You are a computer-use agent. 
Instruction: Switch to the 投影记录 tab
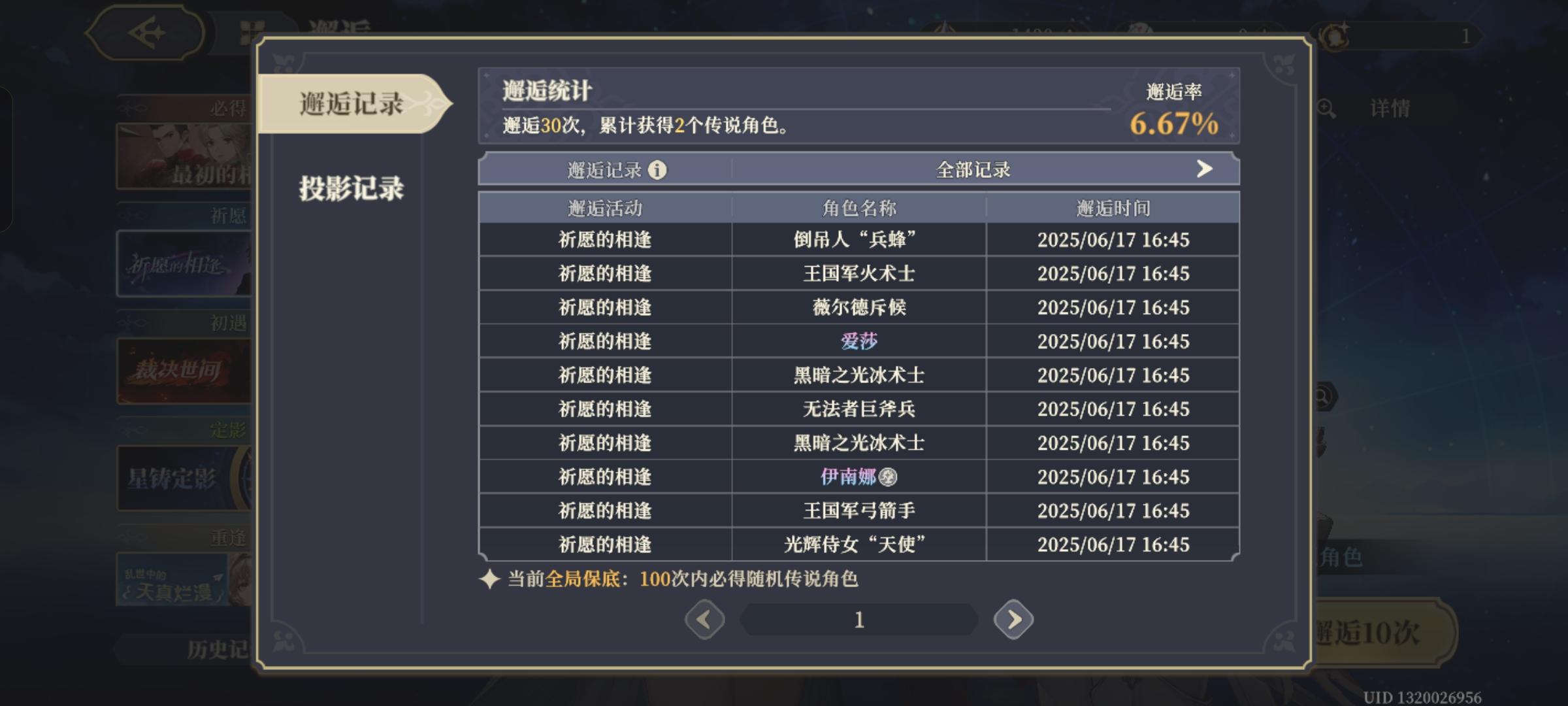pyautogui.click(x=351, y=188)
